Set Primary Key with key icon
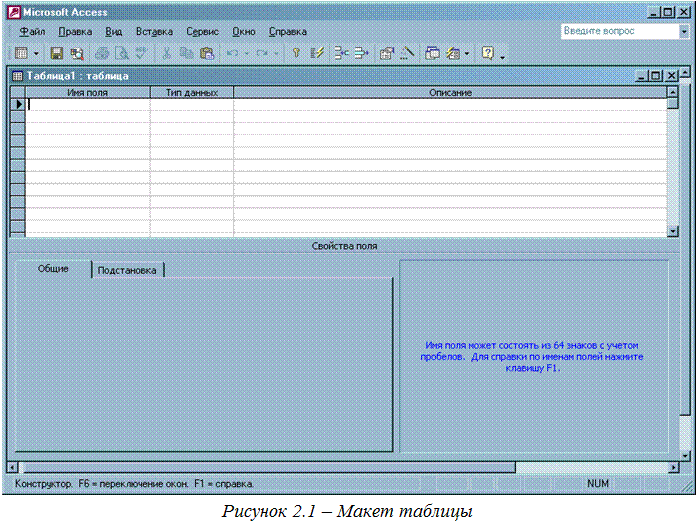696x532 pixels. 296,53
